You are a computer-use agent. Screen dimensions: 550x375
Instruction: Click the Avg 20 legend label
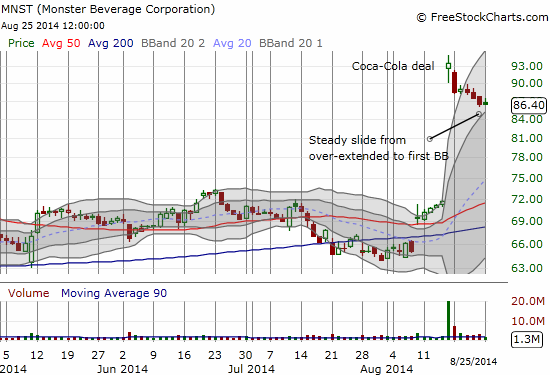[232, 43]
